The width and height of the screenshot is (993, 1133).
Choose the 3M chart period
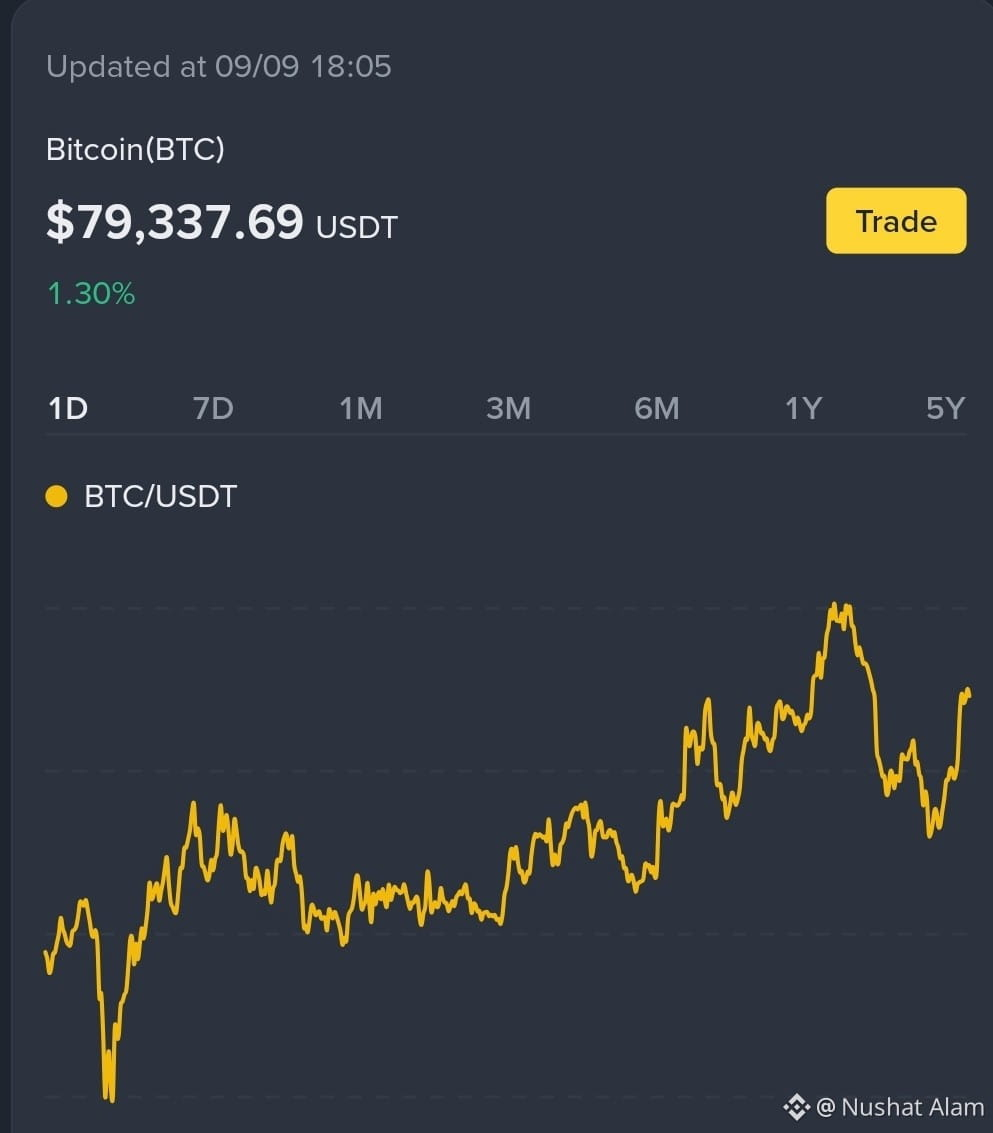508,408
